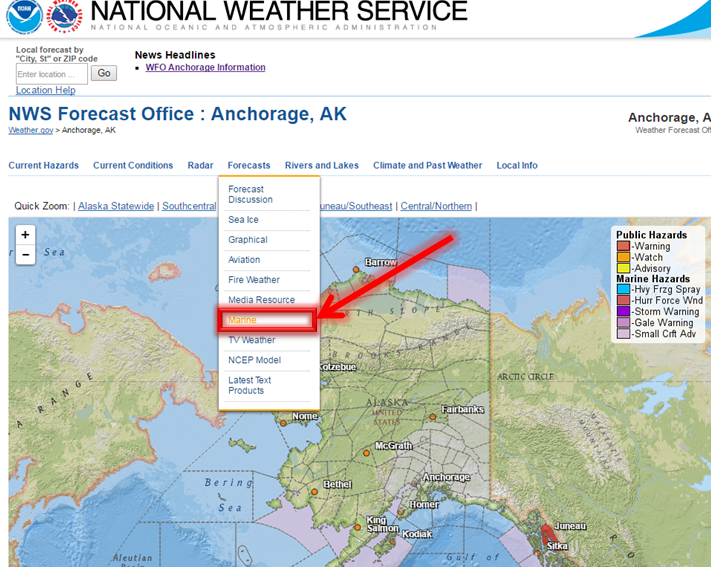The image size is (711, 567).
Task: Click the Nome city marker on map
Action: (x=283, y=423)
